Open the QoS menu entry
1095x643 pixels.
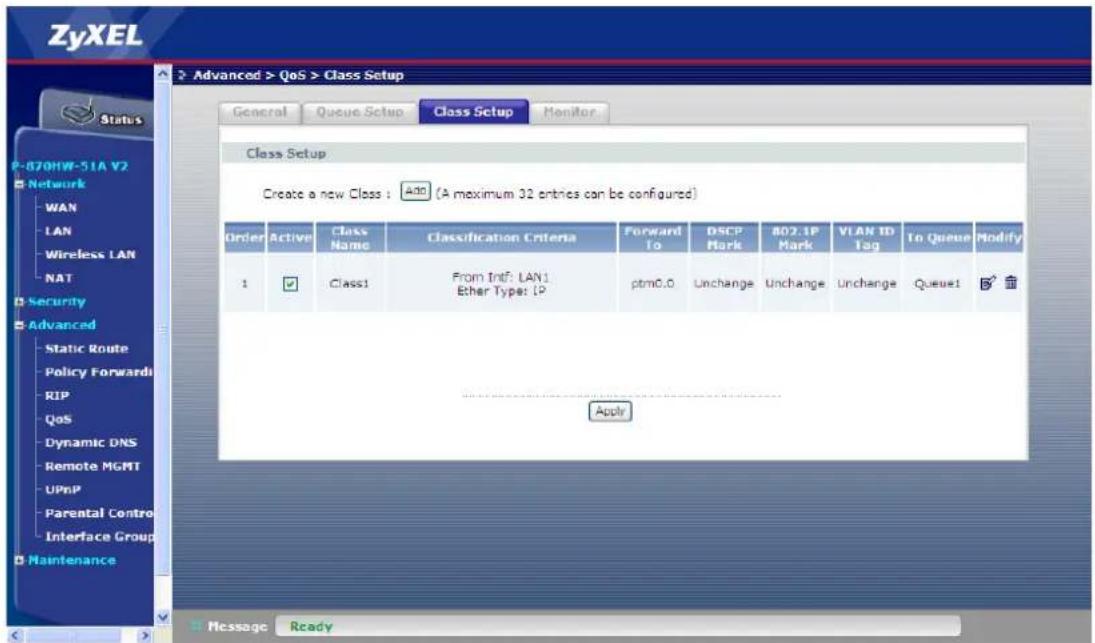pyautogui.click(x=58, y=420)
